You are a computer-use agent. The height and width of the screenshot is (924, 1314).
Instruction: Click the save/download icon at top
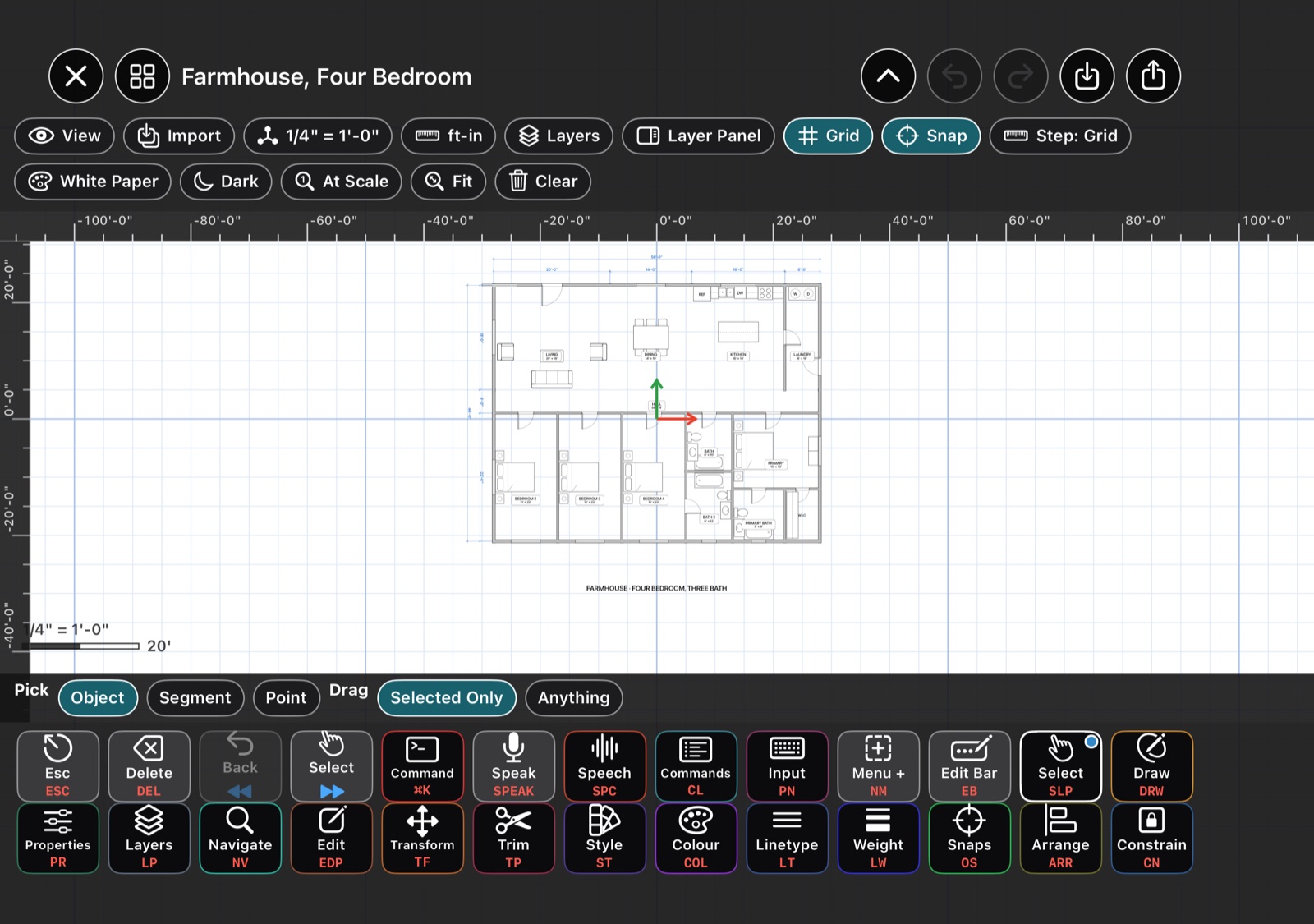click(1087, 76)
